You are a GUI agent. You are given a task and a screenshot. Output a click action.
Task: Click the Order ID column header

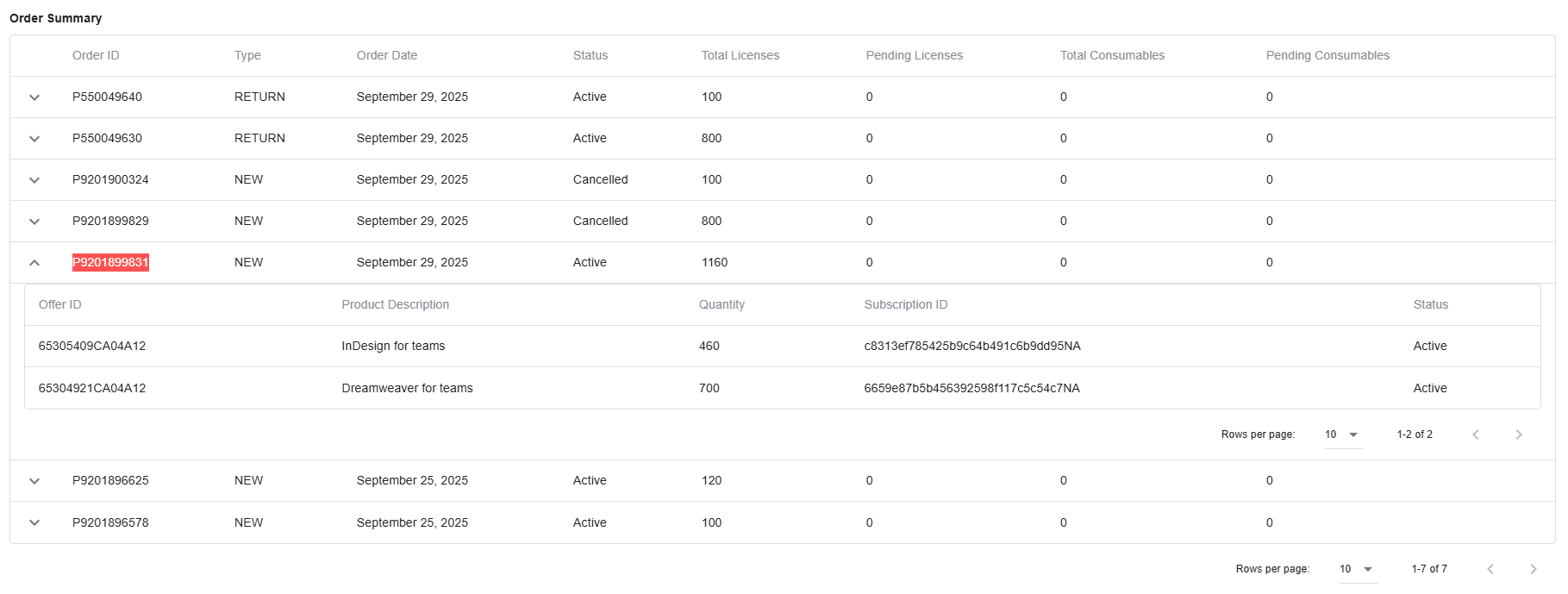point(96,55)
